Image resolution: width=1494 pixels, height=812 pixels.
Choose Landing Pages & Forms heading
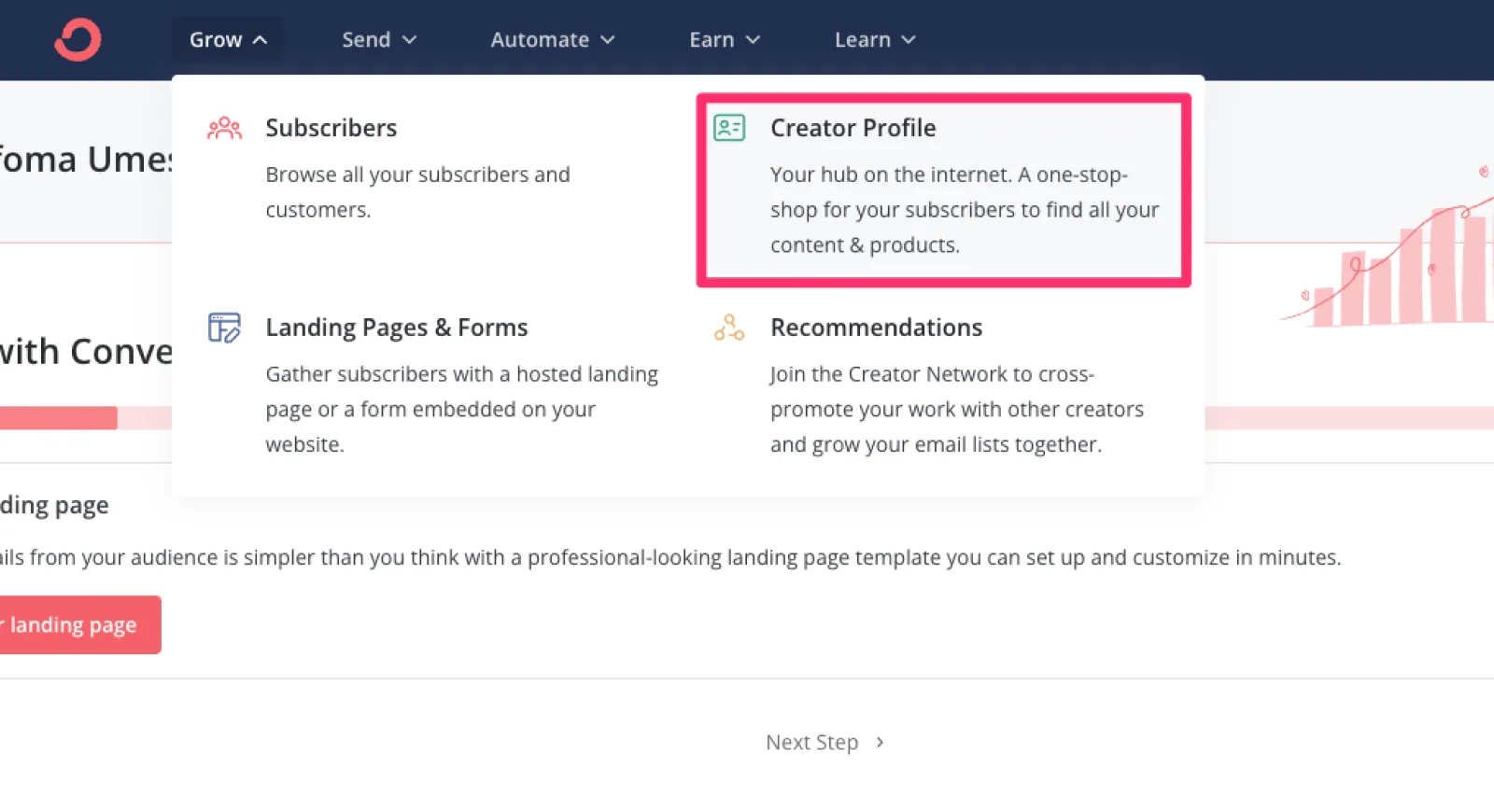396,328
